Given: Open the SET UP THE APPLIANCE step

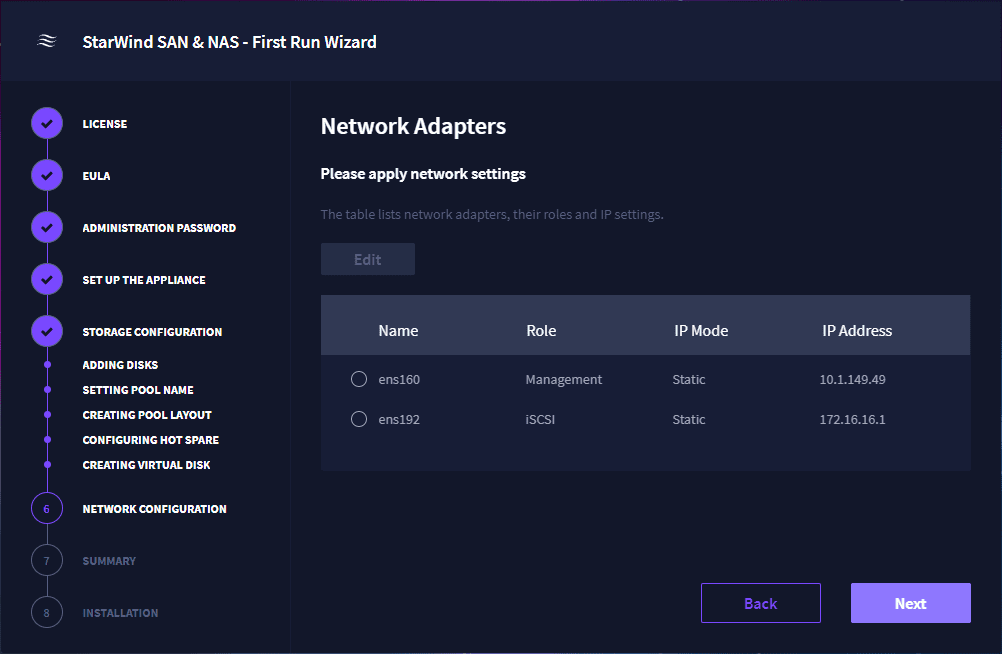Looking at the screenshot, I should pos(144,280).
